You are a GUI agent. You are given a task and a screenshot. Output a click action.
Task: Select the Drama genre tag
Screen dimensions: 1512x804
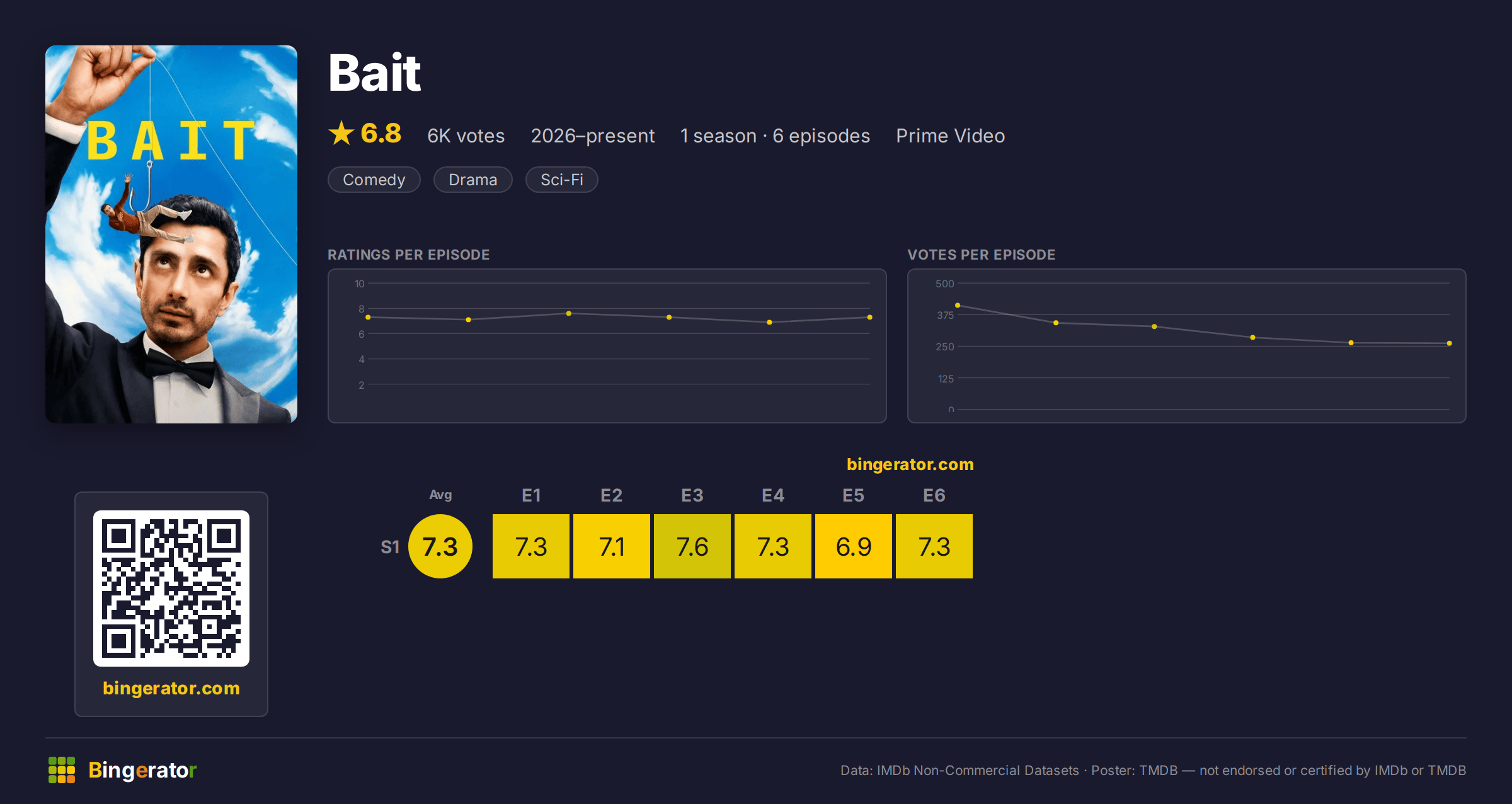(x=473, y=180)
